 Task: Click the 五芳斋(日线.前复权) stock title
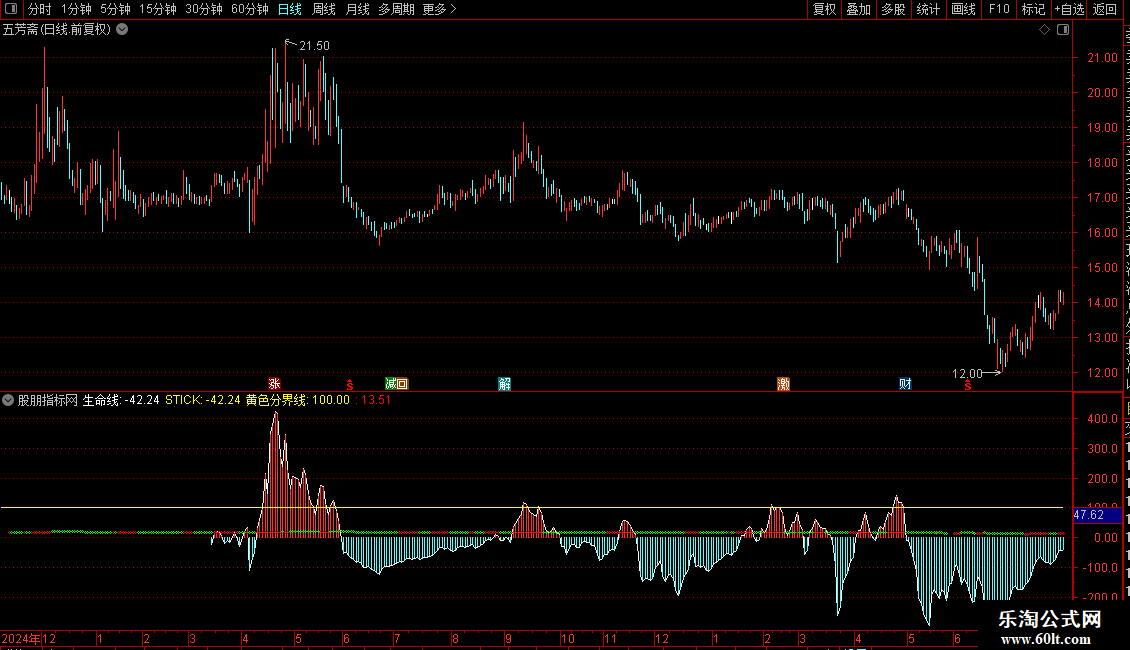point(57,30)
